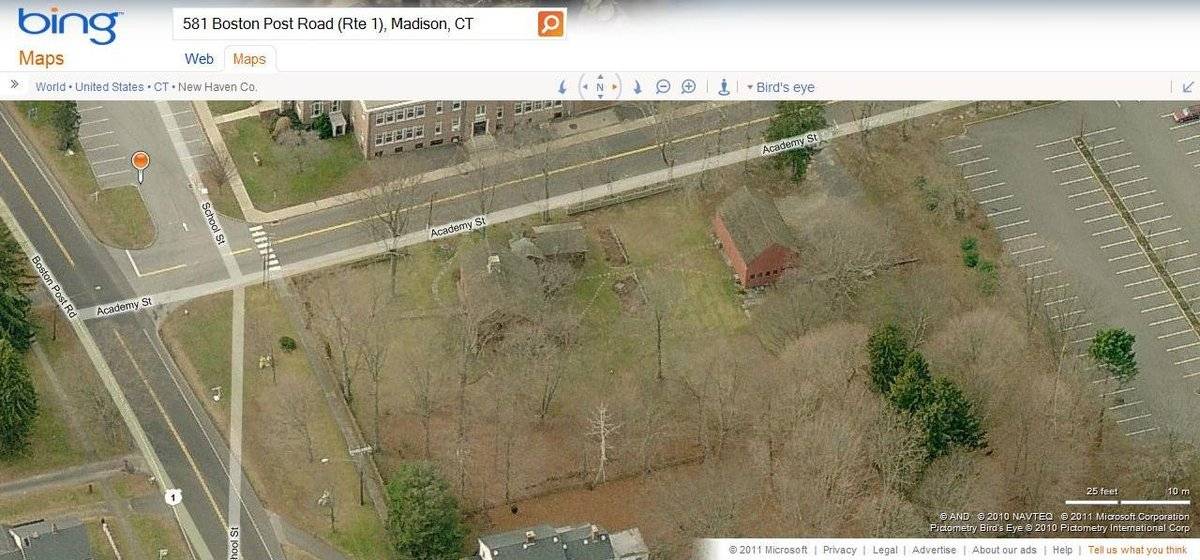Click the address search input field
Image resolution: width=1200 pixels, height=560 pixels.
[x=355, y=24]
